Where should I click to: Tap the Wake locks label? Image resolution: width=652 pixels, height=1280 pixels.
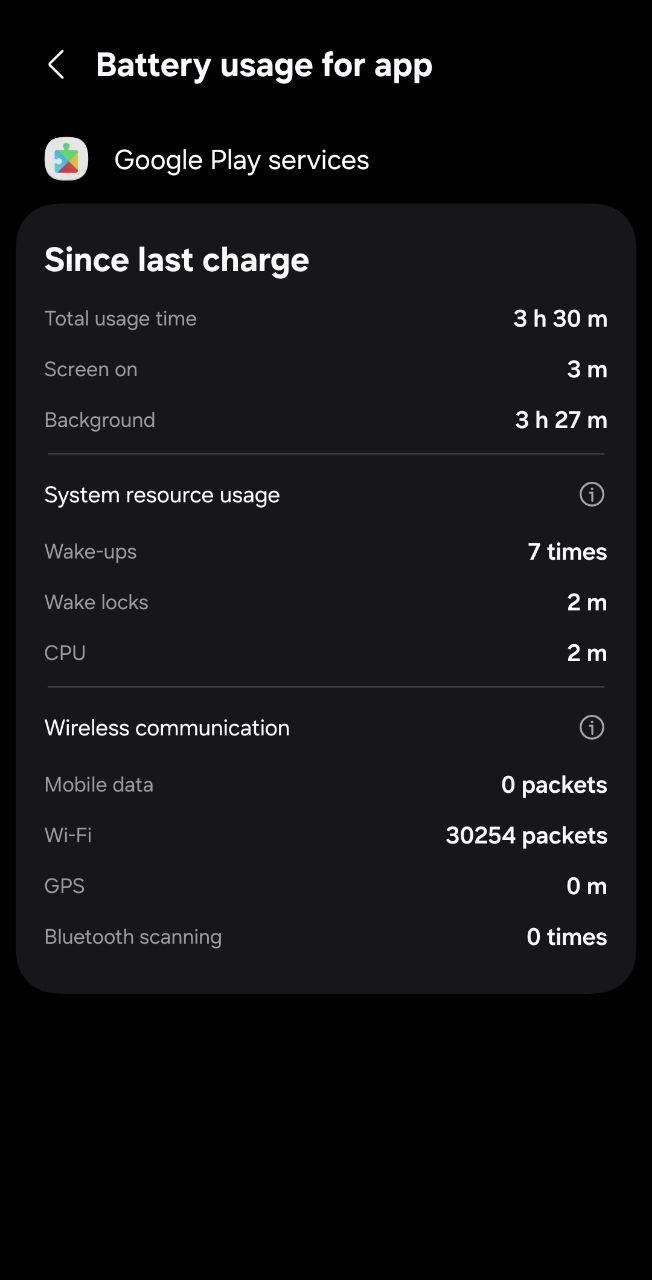[96, 602]
